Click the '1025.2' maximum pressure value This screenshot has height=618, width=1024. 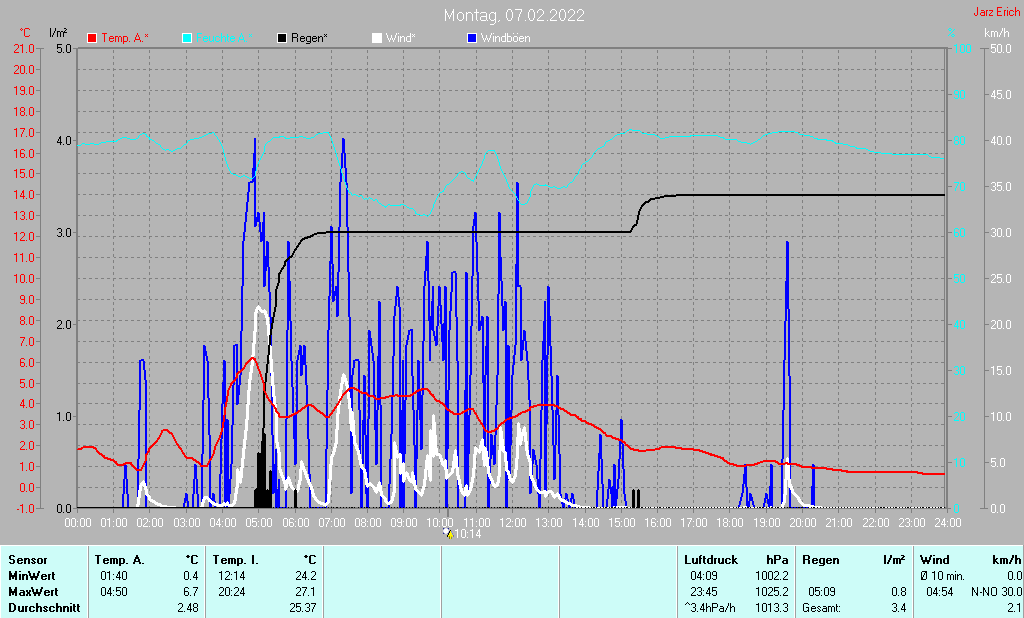772,592
